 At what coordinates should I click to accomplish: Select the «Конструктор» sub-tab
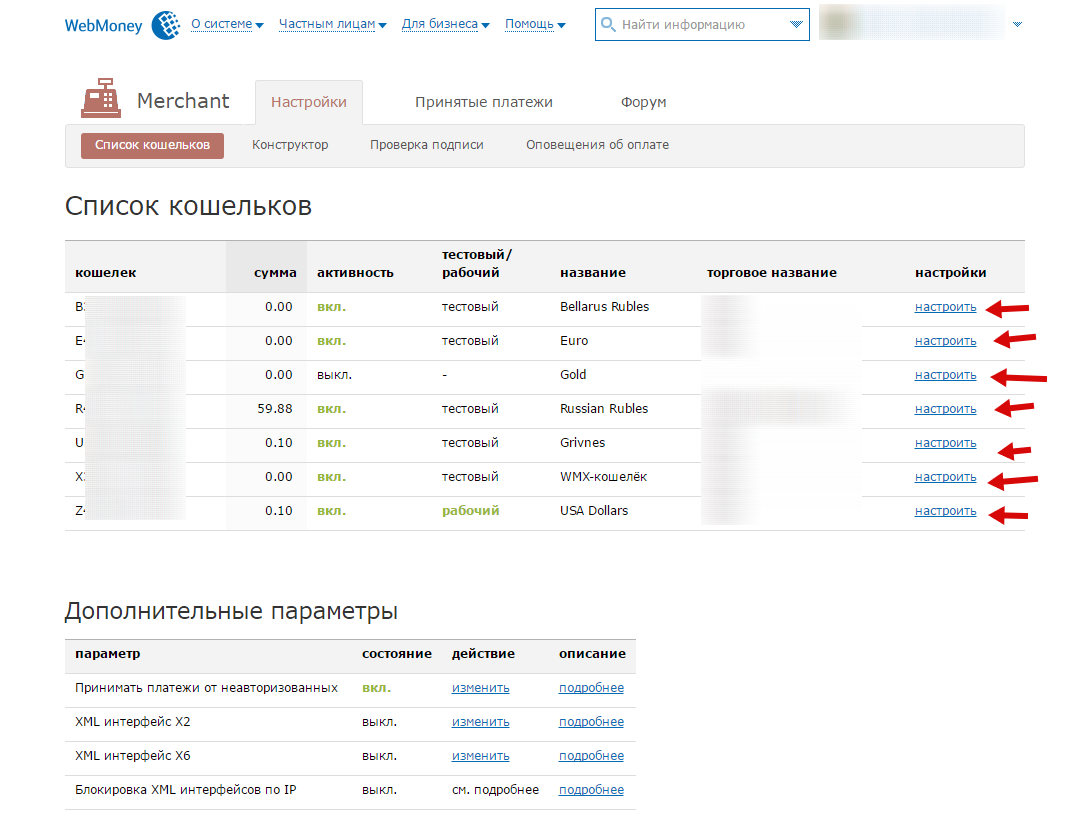coord(290,145)
